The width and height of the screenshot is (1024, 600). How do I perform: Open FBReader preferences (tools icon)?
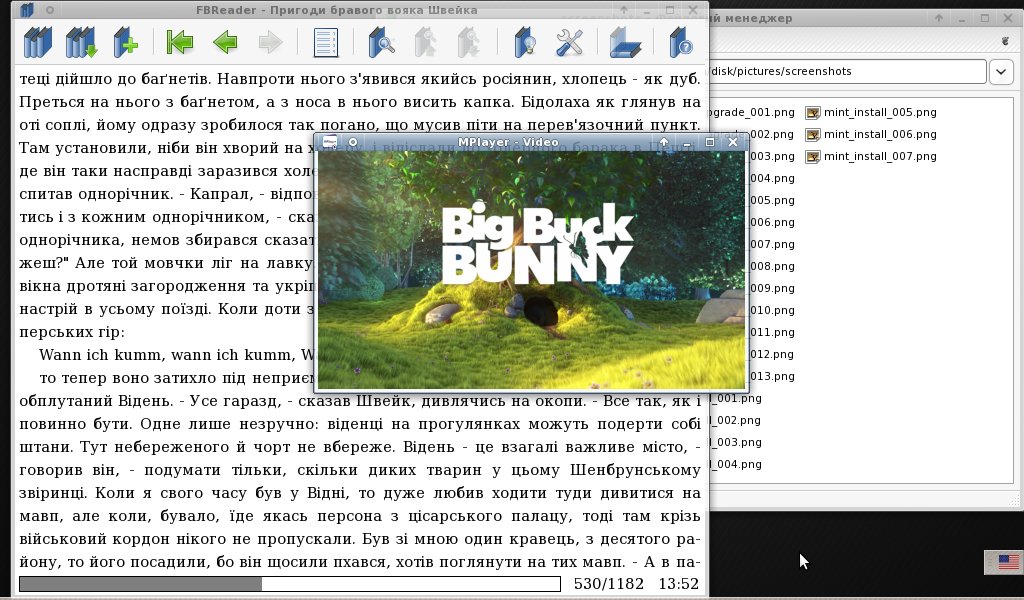click(x=569, y=43)
